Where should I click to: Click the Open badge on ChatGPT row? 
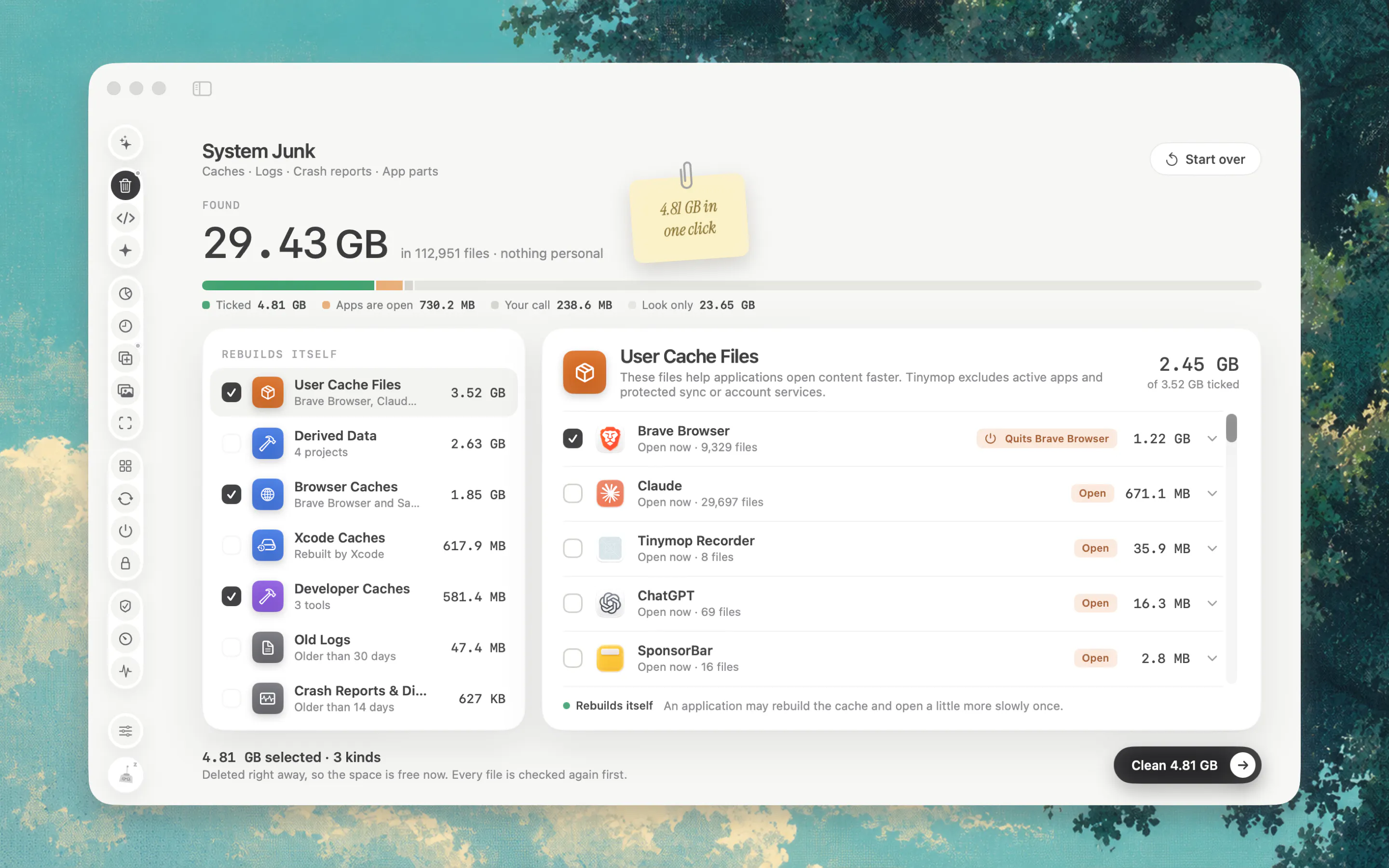pos(1095,603)
